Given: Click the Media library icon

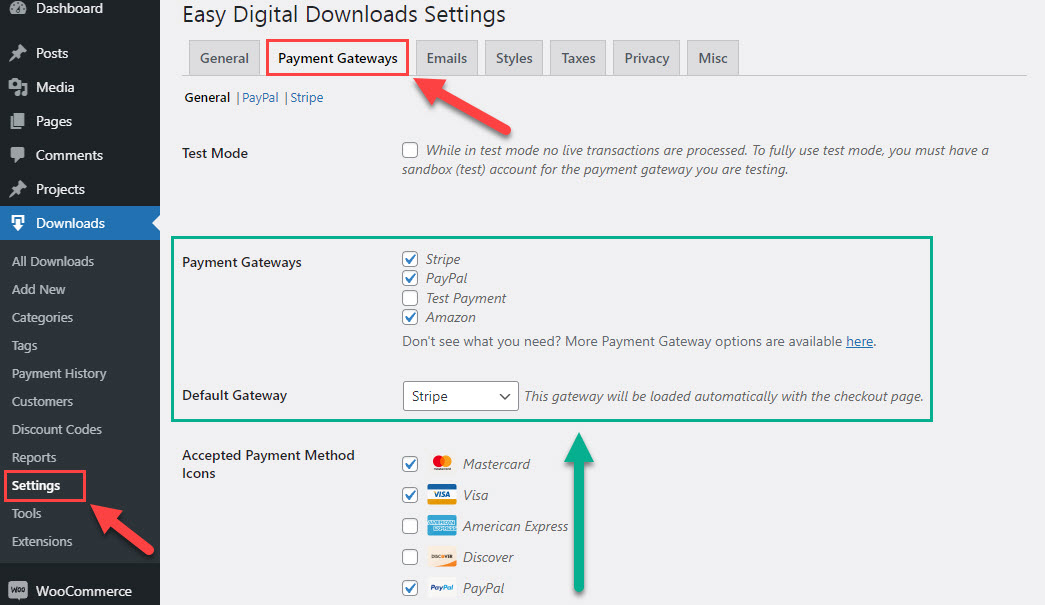Looking at the screenshot, I should tap(18, 87).
